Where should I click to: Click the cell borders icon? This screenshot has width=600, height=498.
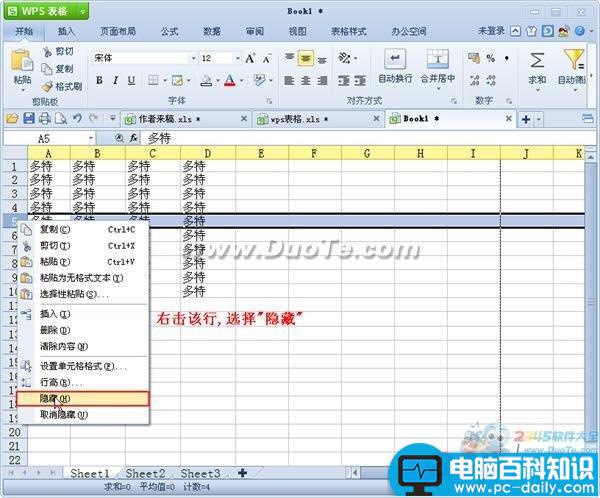(153, 80)
